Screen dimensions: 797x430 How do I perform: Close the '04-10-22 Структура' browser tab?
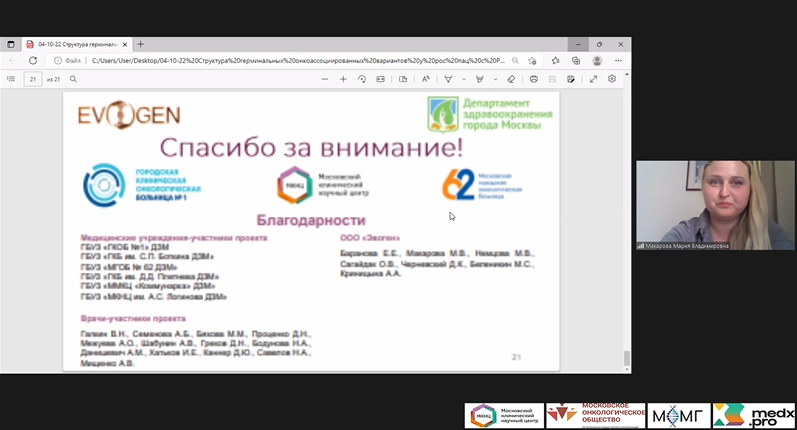(125, 44)
